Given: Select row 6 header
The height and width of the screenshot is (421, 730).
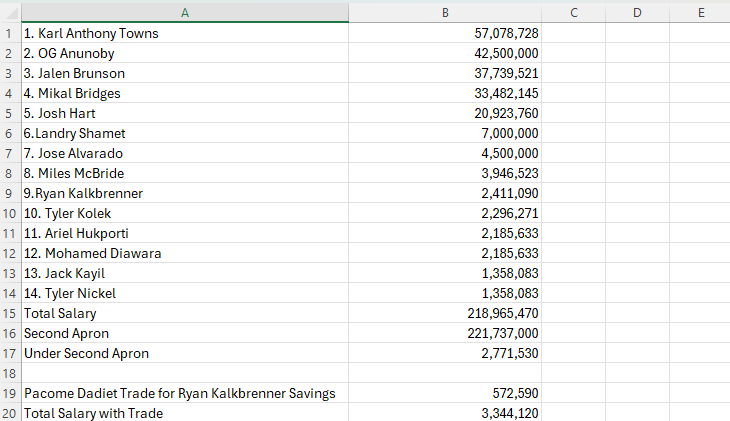Looking at the screenshot, I should [9, 133].
